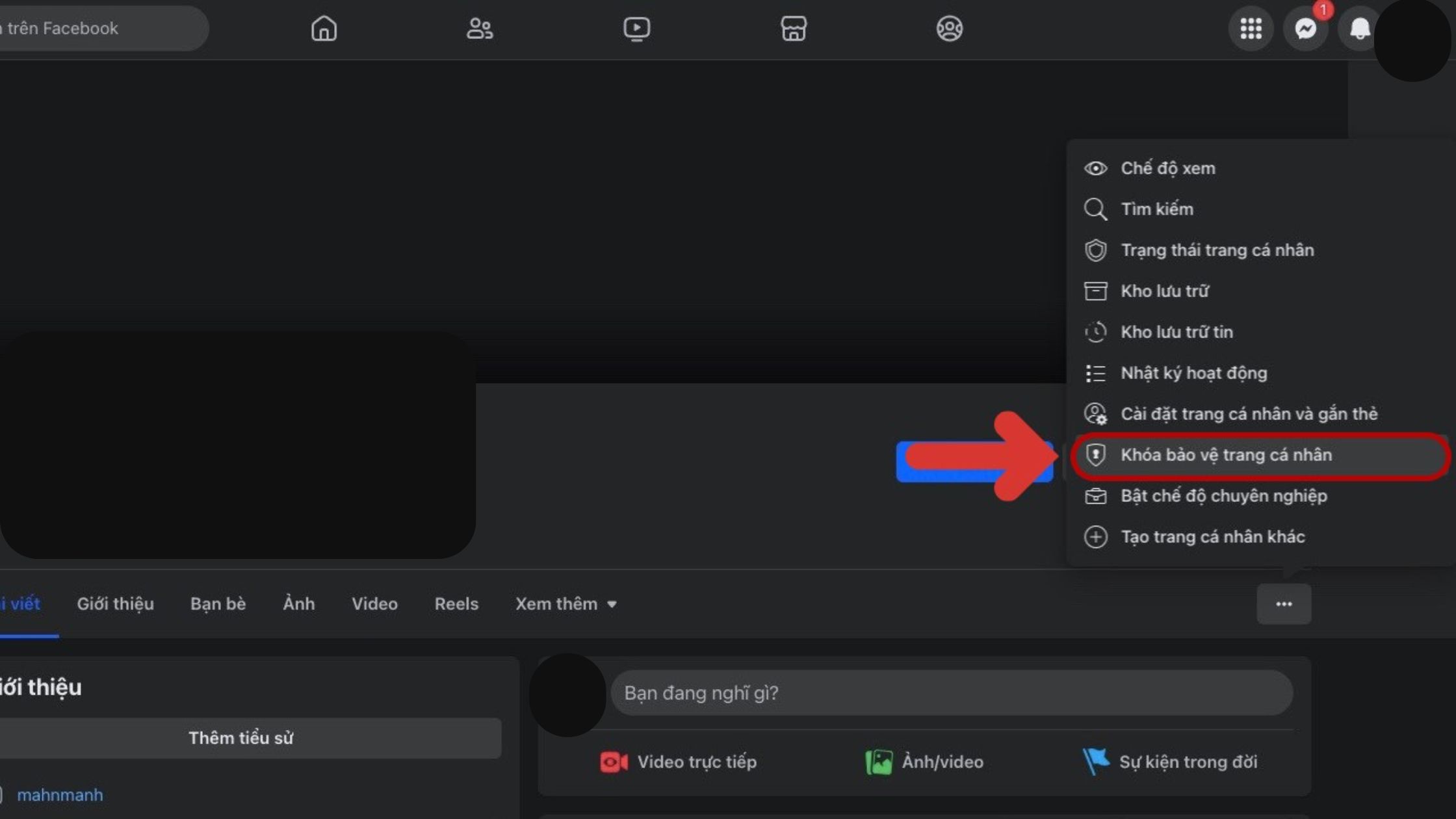1456x819 pixels.
Task: Open the apps grid menu icon
Action: 1251,29
